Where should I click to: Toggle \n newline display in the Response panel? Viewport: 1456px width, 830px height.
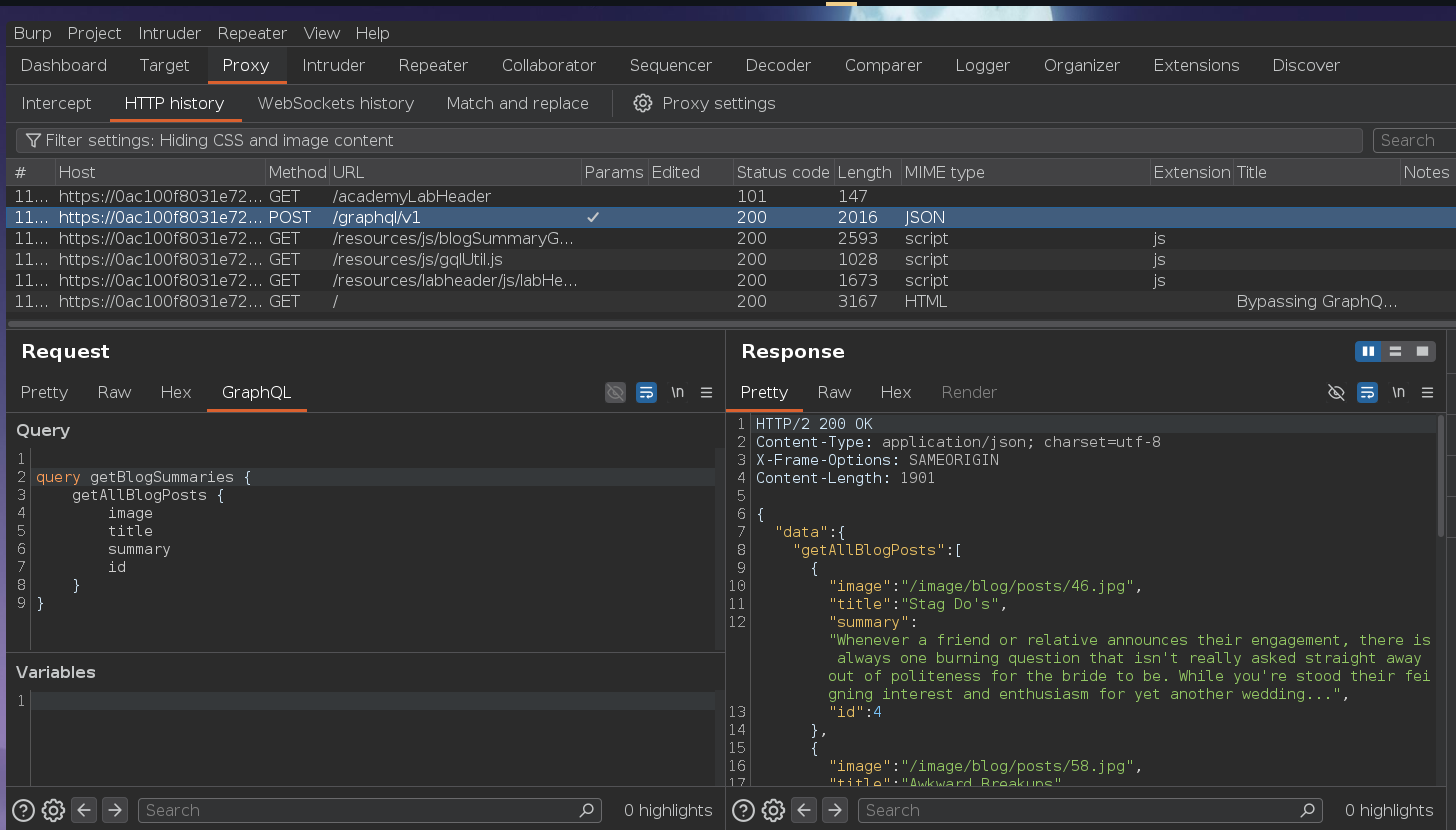click(x=1398, y=392)
